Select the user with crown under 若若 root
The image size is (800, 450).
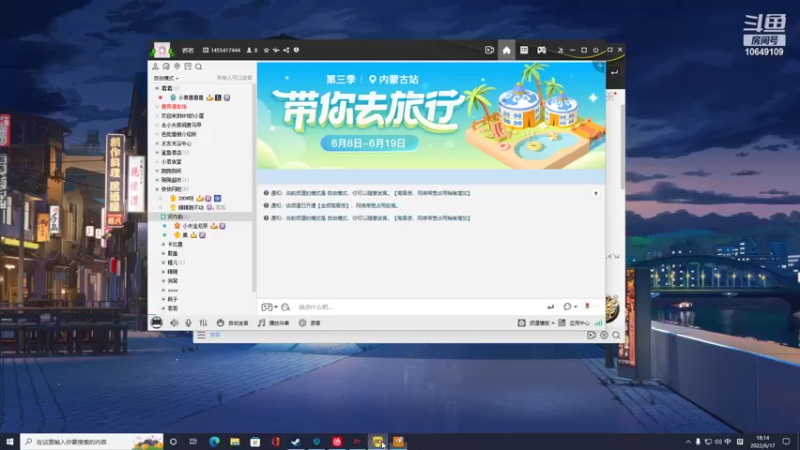(x=190, y=97)
